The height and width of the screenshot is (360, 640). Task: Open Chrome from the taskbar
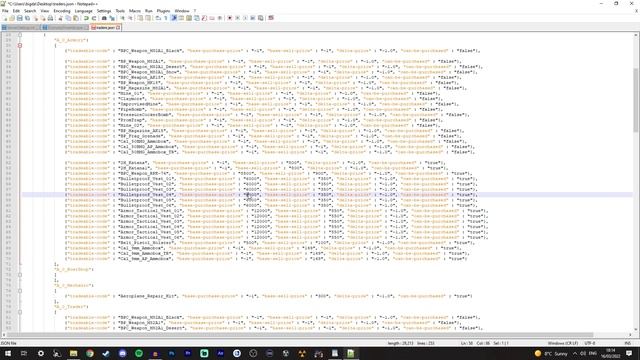tap(90, 353)
